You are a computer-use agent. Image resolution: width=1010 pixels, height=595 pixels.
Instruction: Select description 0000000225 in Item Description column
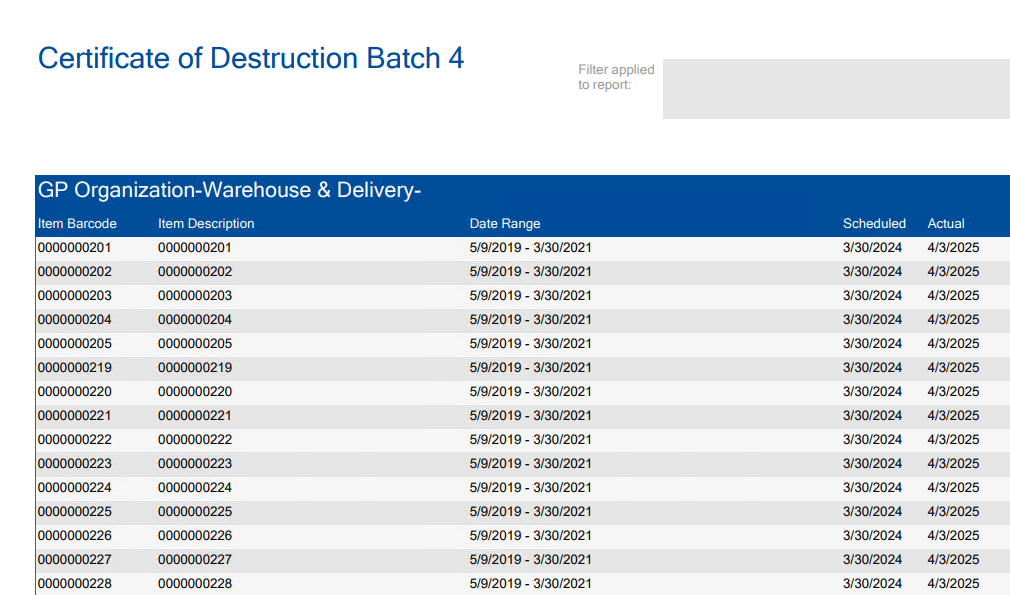(x=195, y=512)
